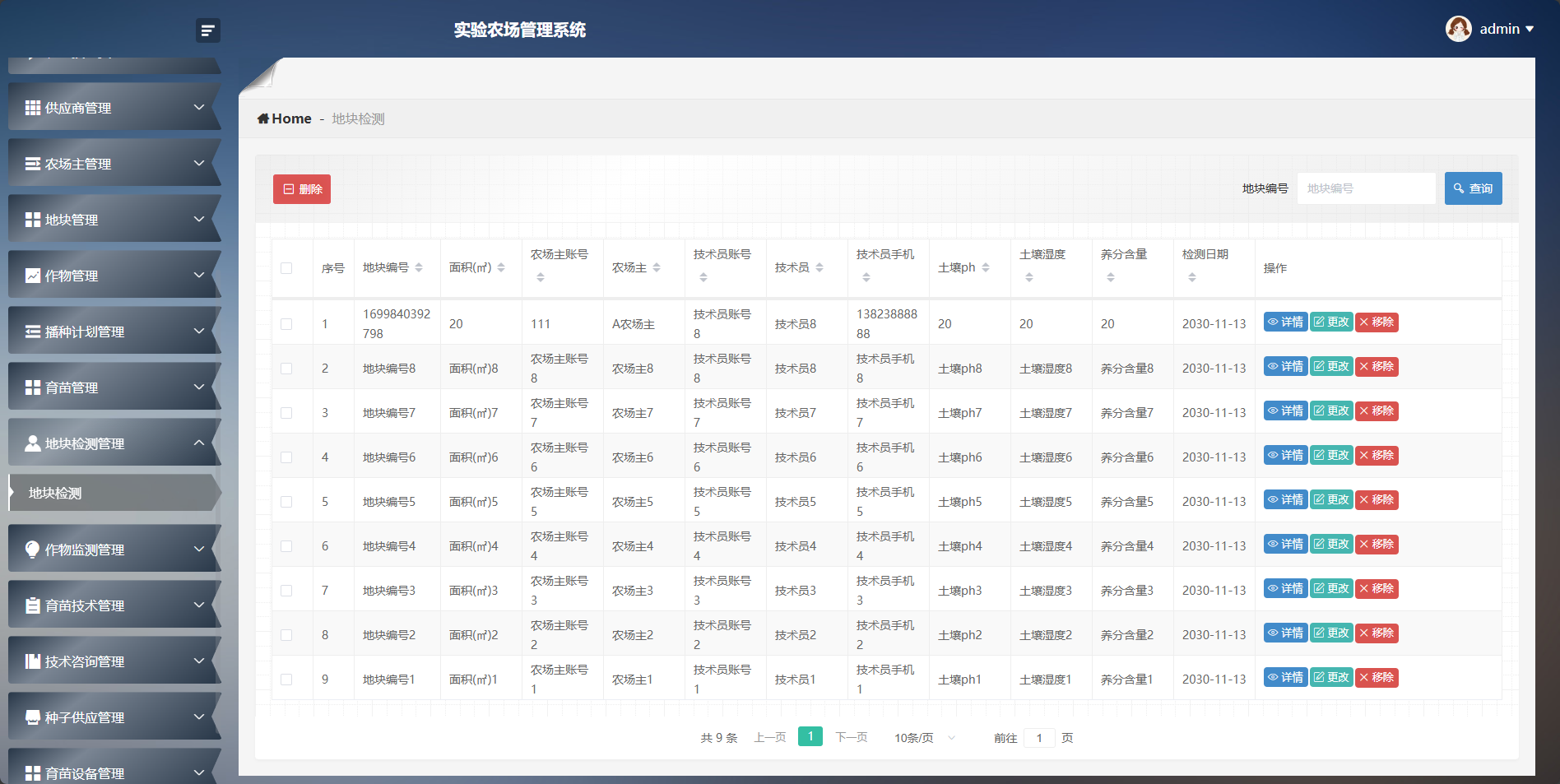
Task: Click the 地块管理 tiles icon
Action: [33, 220]
